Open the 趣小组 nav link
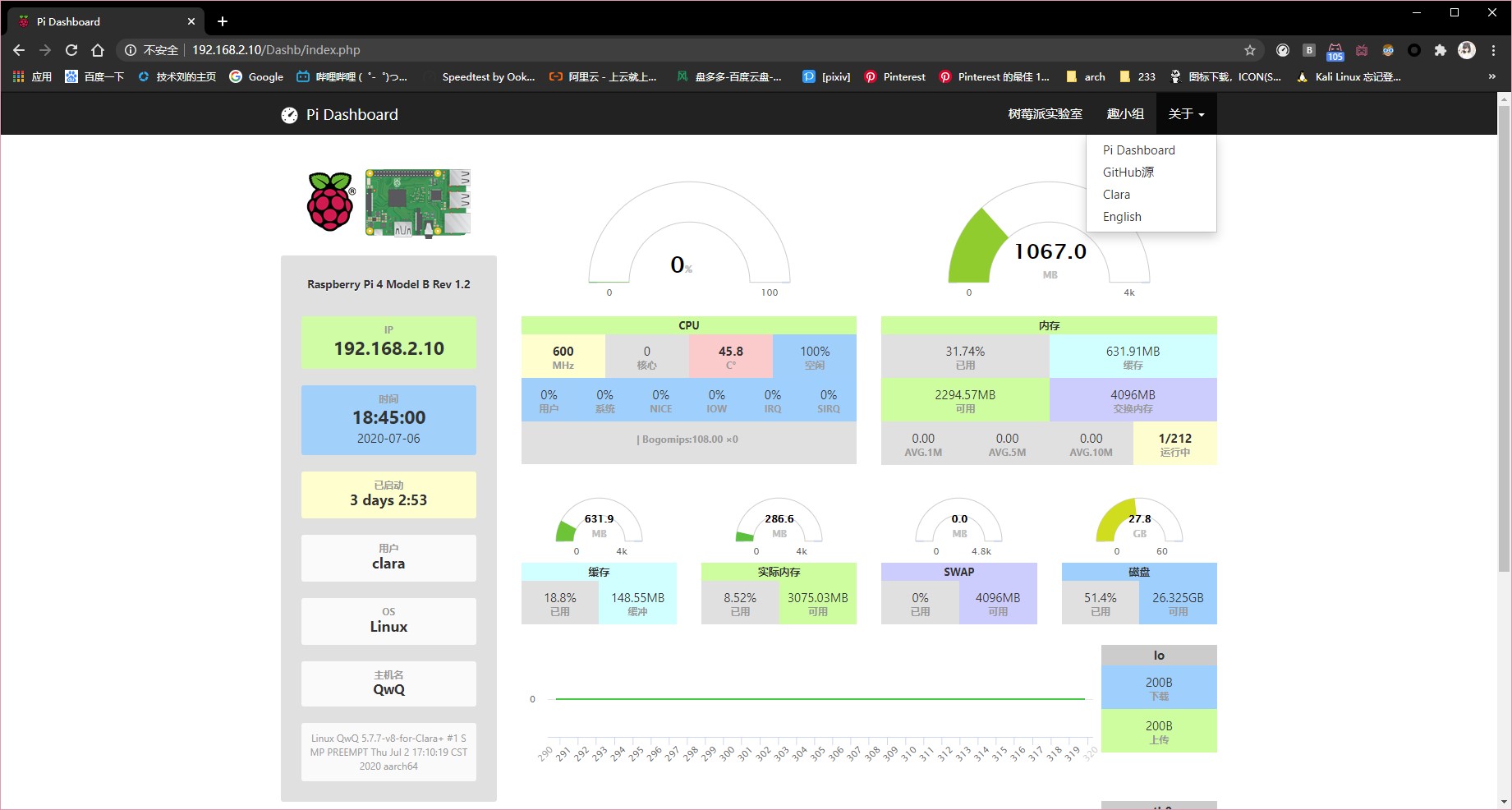 pos(1125,114)
